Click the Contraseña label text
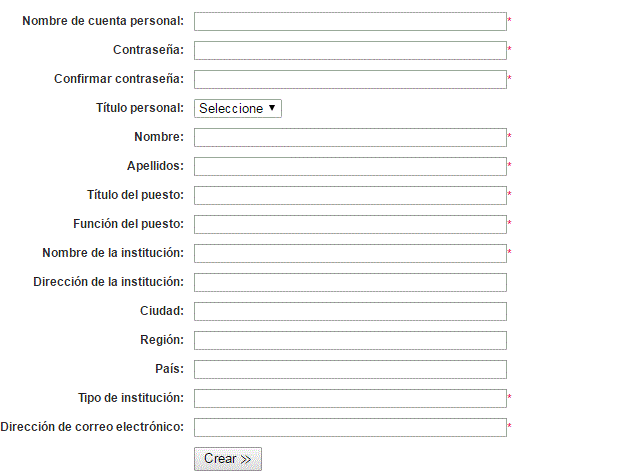633x476 pixels. [148, 50]
